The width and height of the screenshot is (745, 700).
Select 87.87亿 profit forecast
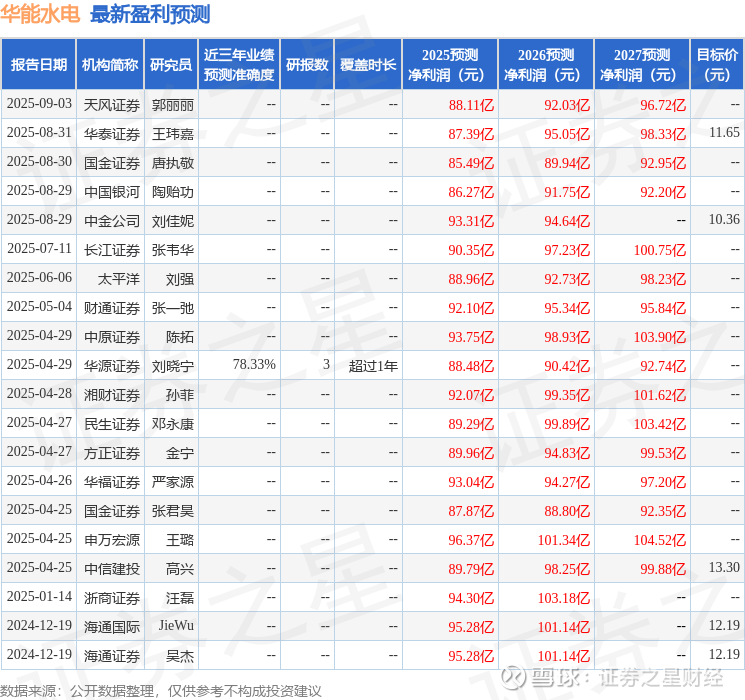tap(471, 511)
